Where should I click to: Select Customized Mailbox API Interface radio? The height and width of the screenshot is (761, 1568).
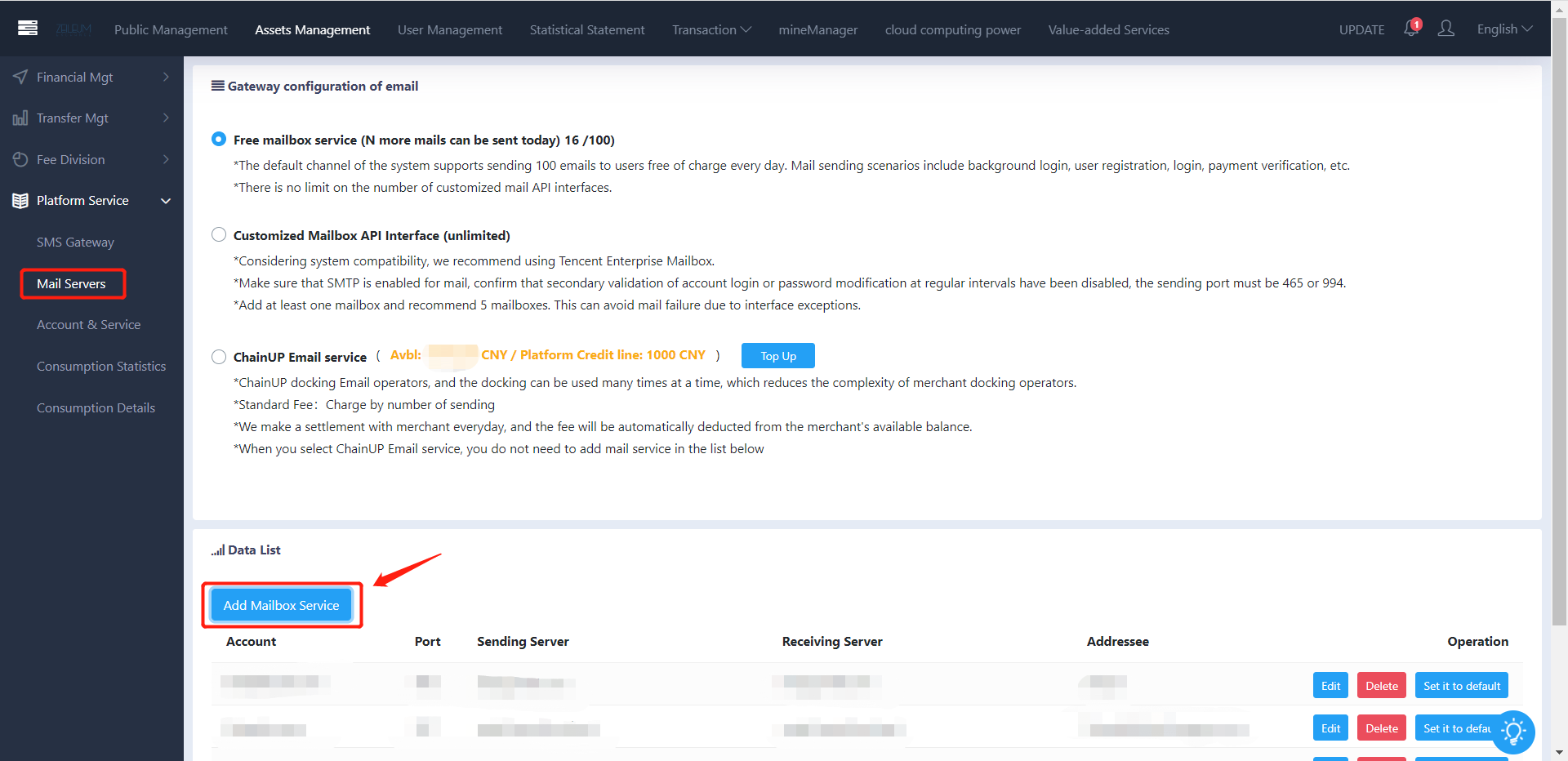point(219,235)
